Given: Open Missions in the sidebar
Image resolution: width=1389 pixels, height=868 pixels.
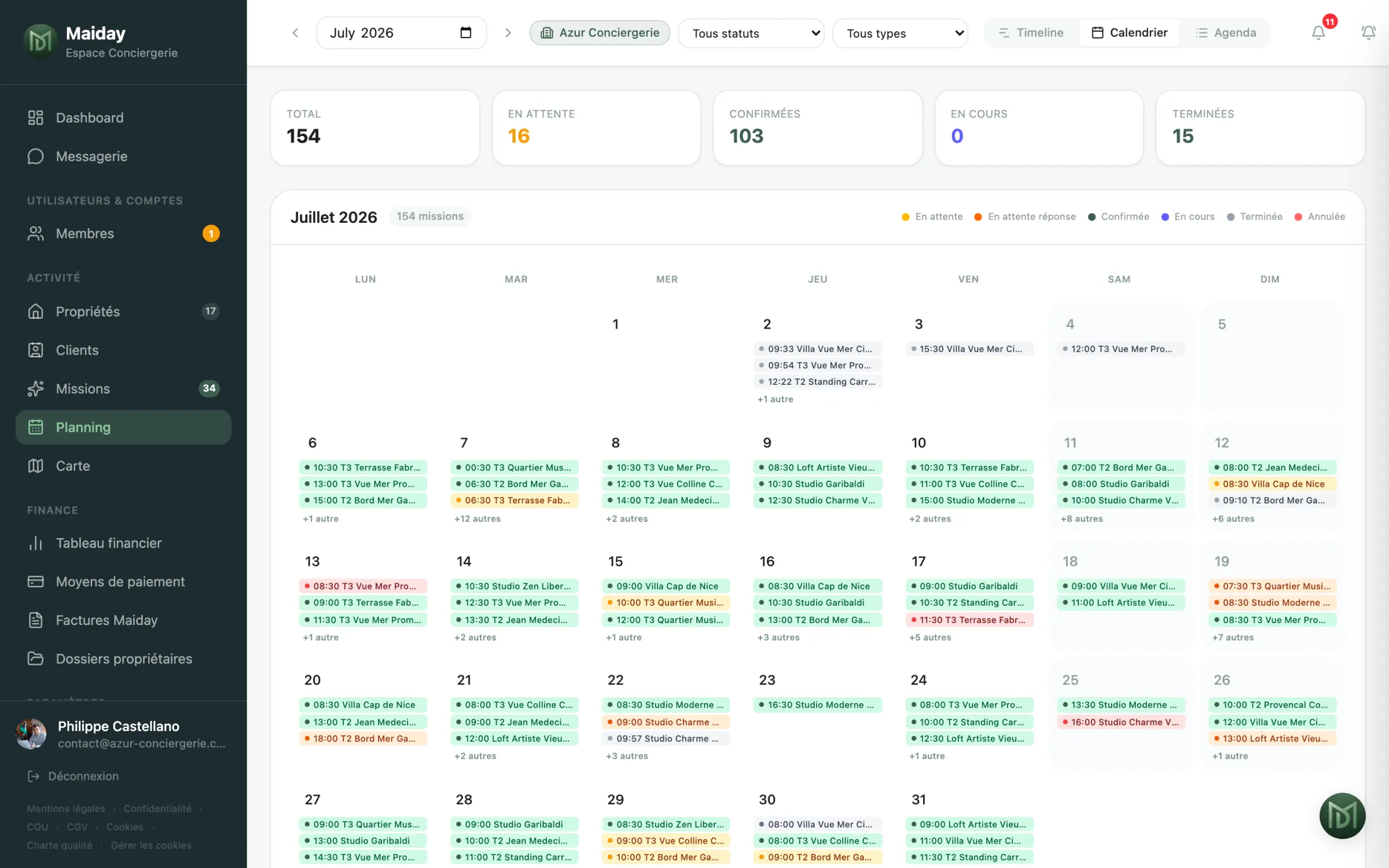Looking at the screenshot, I should [123, 388].
